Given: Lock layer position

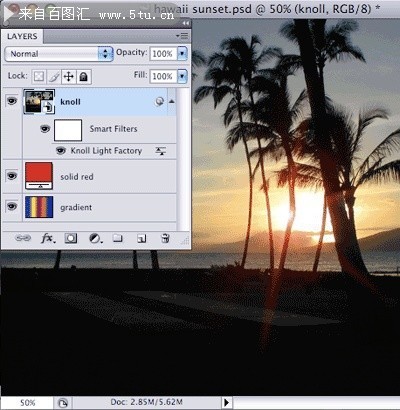Looking at the screenshot, I should pyautogui.click(x=69, y=77).
